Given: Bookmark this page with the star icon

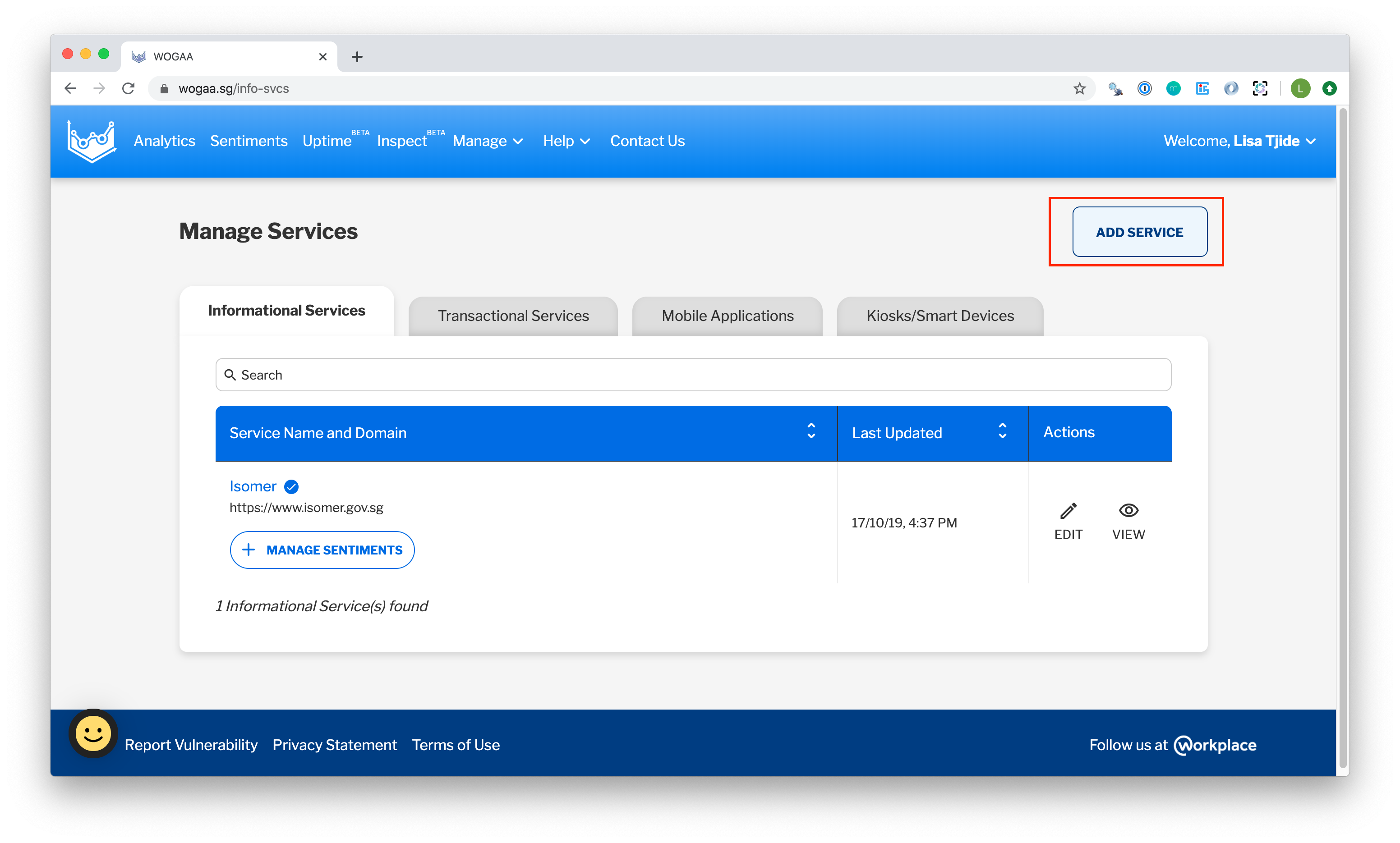Looking at the screenshot, I should click(1079, 89).
